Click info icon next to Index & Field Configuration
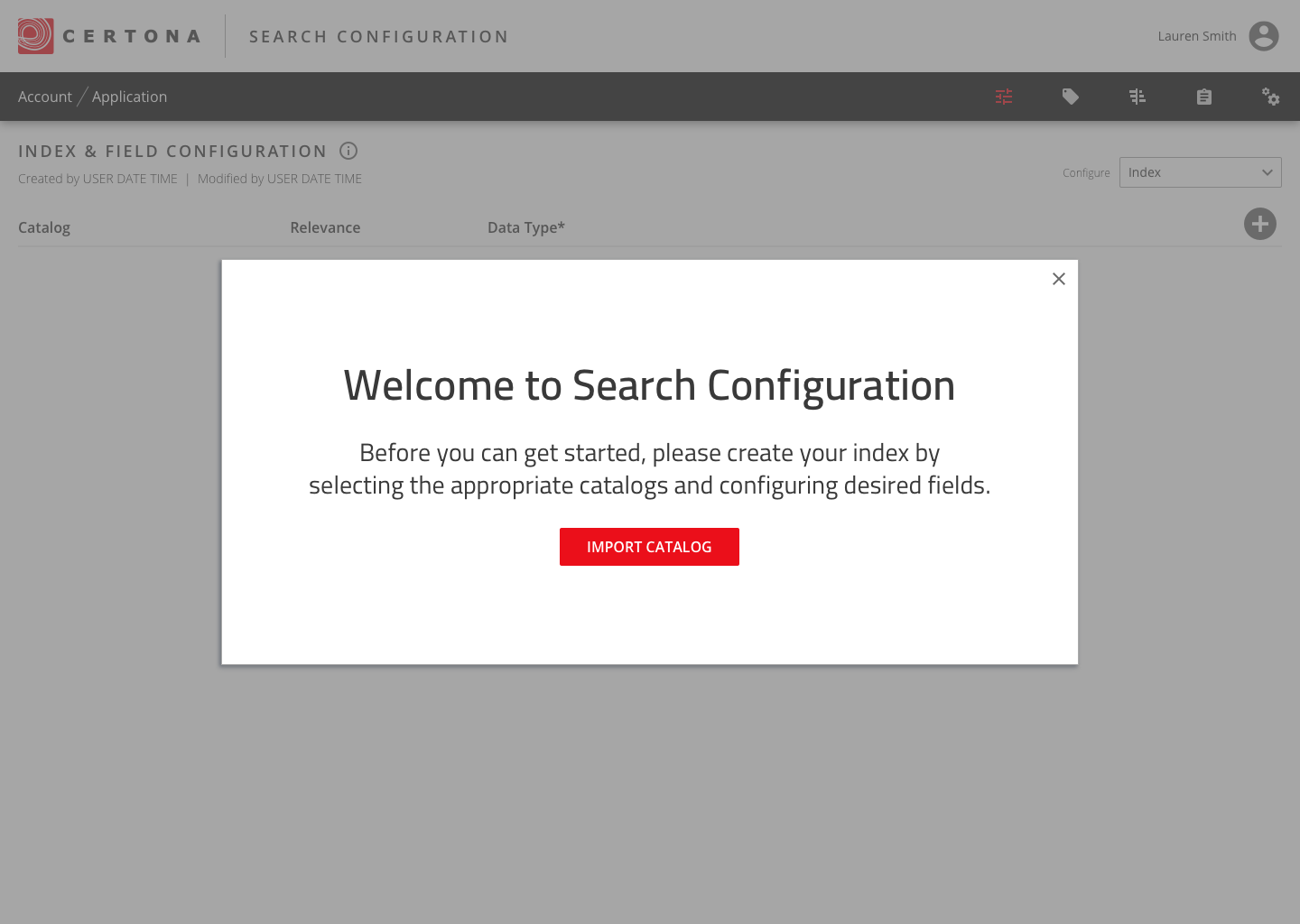Viewport: 1300px width, 924px height. click(x=348, y=151)
